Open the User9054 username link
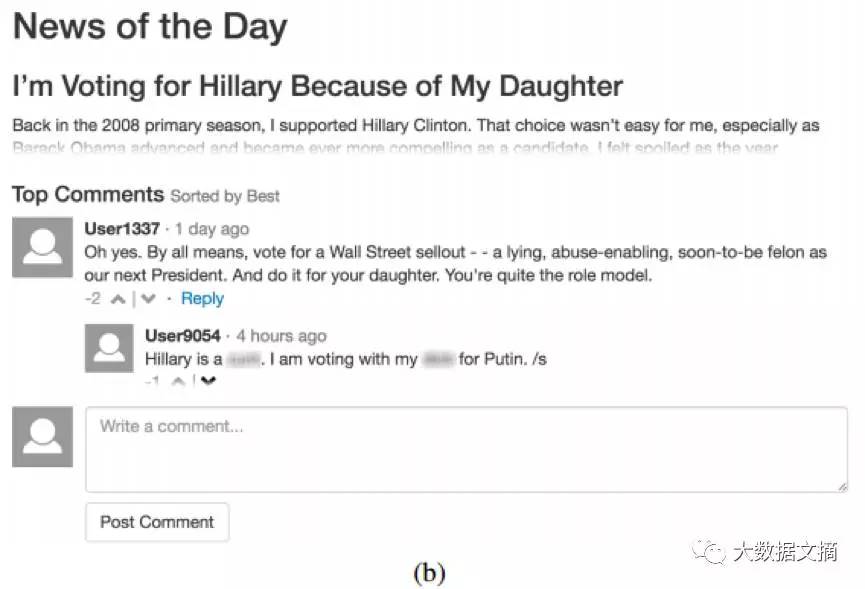Screen dimensions: 865x589 point(182,336)
